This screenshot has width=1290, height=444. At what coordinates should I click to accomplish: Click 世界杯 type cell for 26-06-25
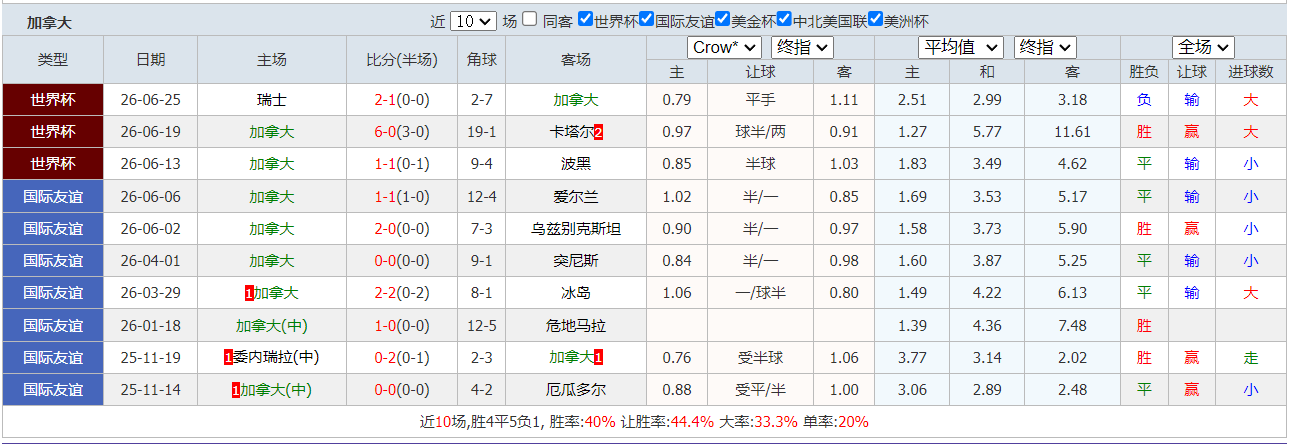click(x=53, y=100)
